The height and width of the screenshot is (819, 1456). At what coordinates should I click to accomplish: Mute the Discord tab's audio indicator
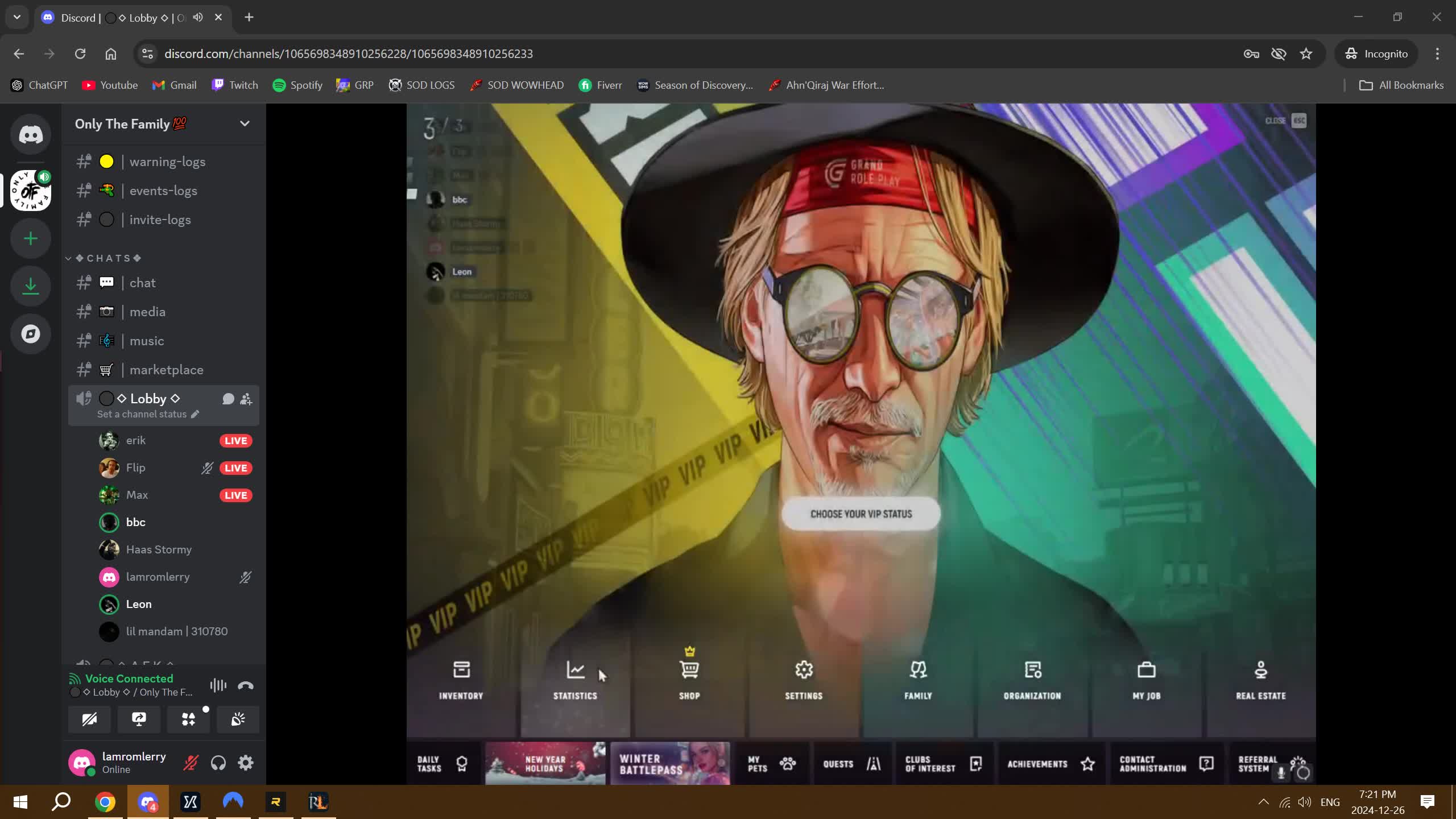(197, 18)
